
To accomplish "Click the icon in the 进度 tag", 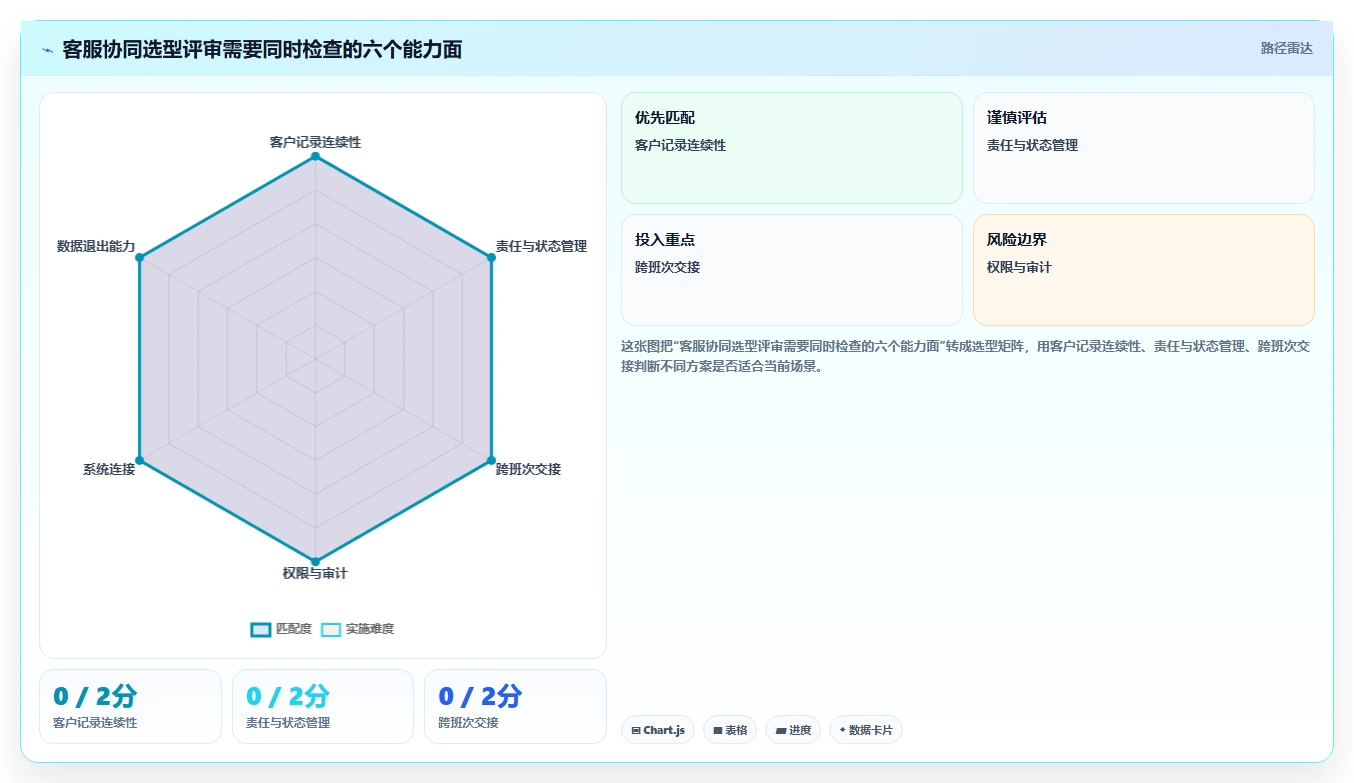I will [781, 731].
